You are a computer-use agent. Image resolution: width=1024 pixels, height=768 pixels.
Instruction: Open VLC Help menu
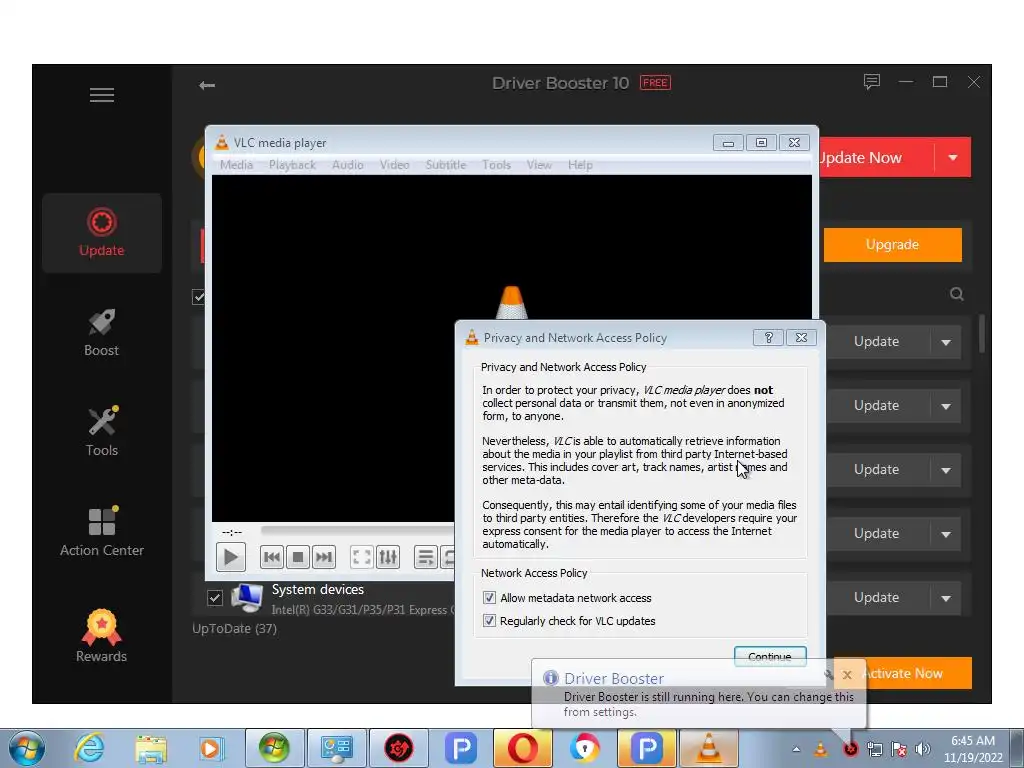coord(580,165)
